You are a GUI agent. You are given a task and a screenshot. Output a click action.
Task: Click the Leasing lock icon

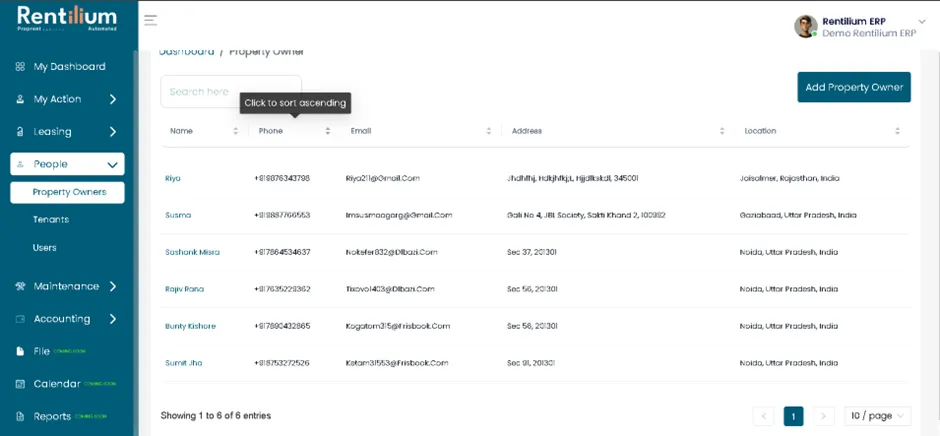tap(20, 131)
